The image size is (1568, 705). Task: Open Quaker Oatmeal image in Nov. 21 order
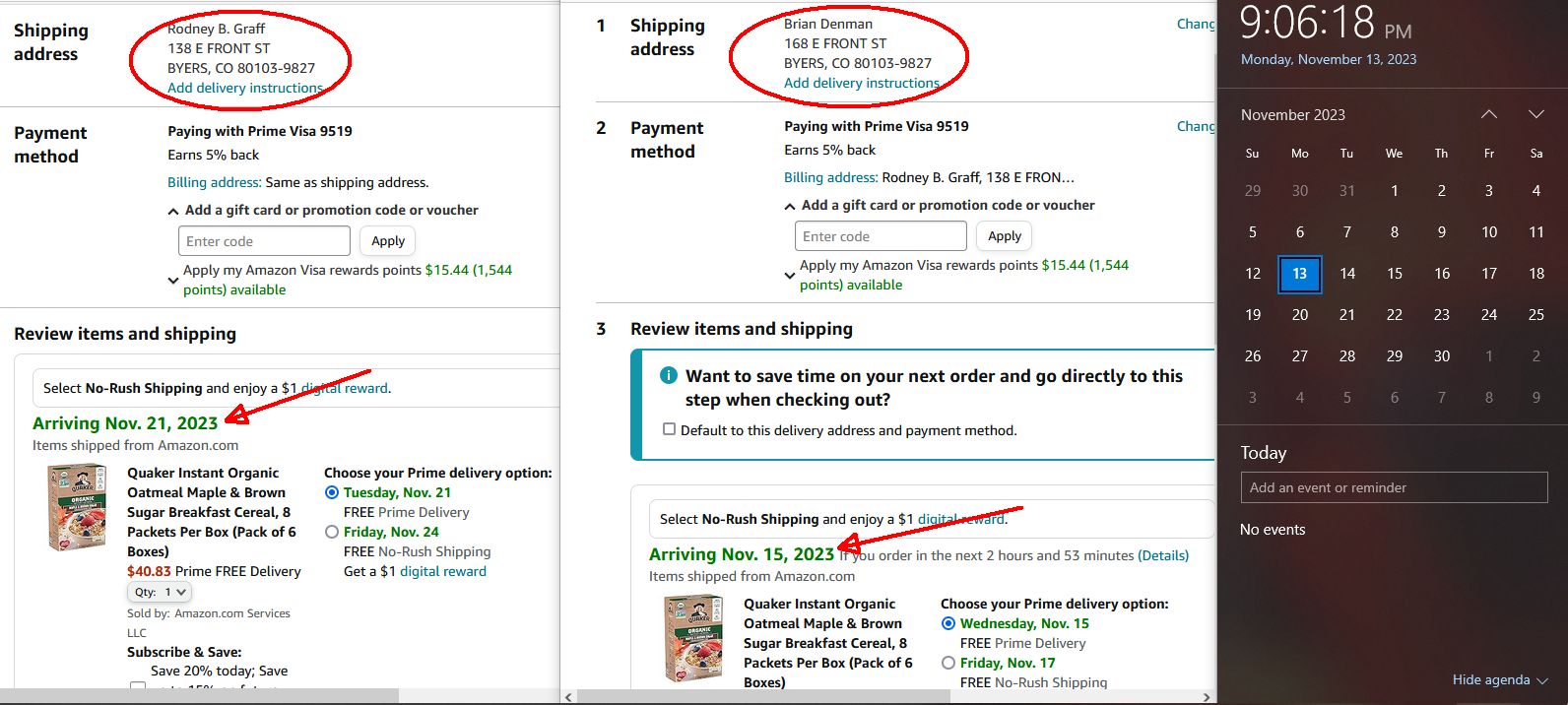pyautogui.click(x=77, y=507)
